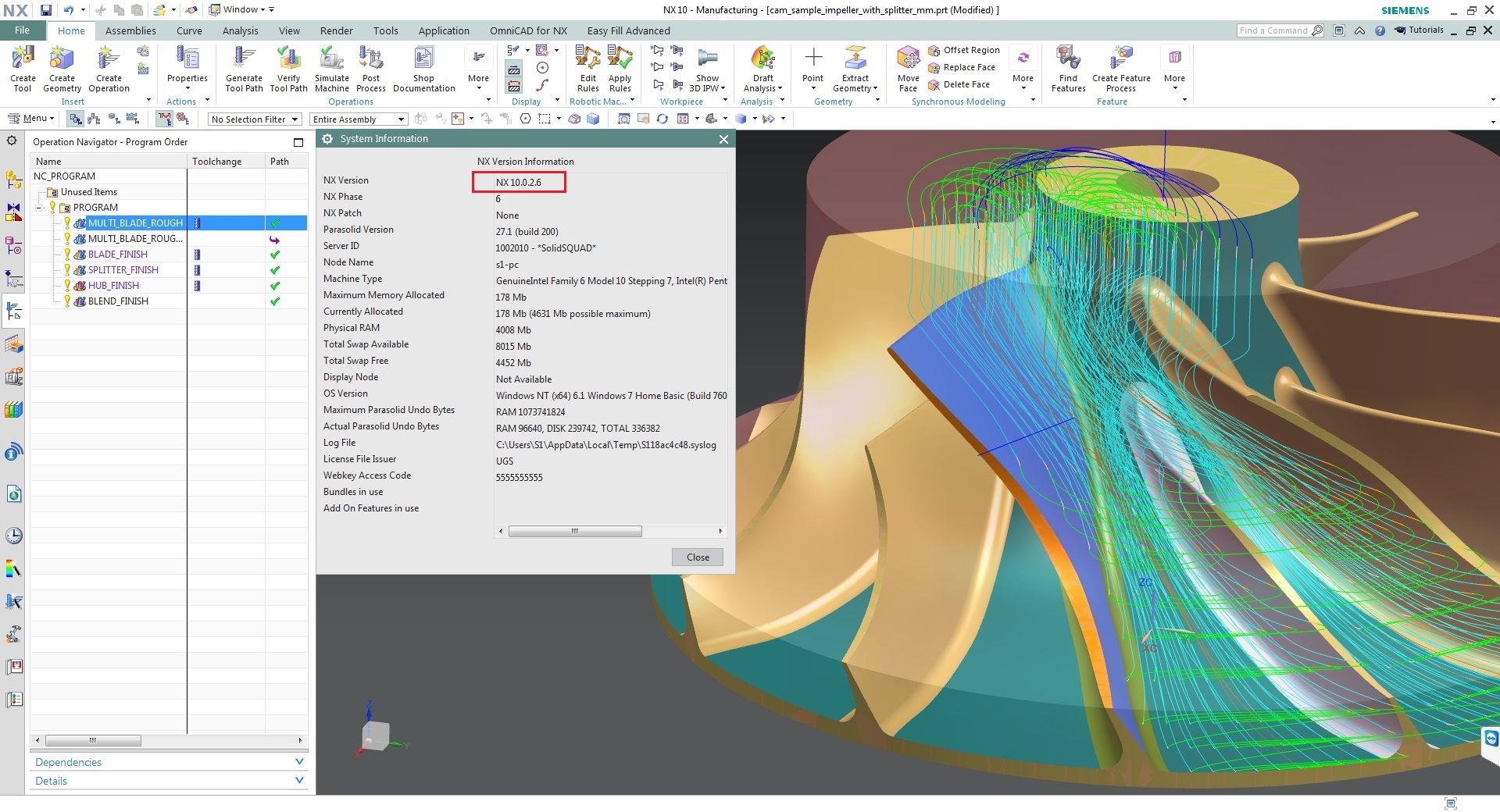Image resolution: width=1500 pixels, height=812 pixels.
Task: Click the Operation Navigator horizontal scrollbar
Action: pyautogui.click(x=93, y=740)
